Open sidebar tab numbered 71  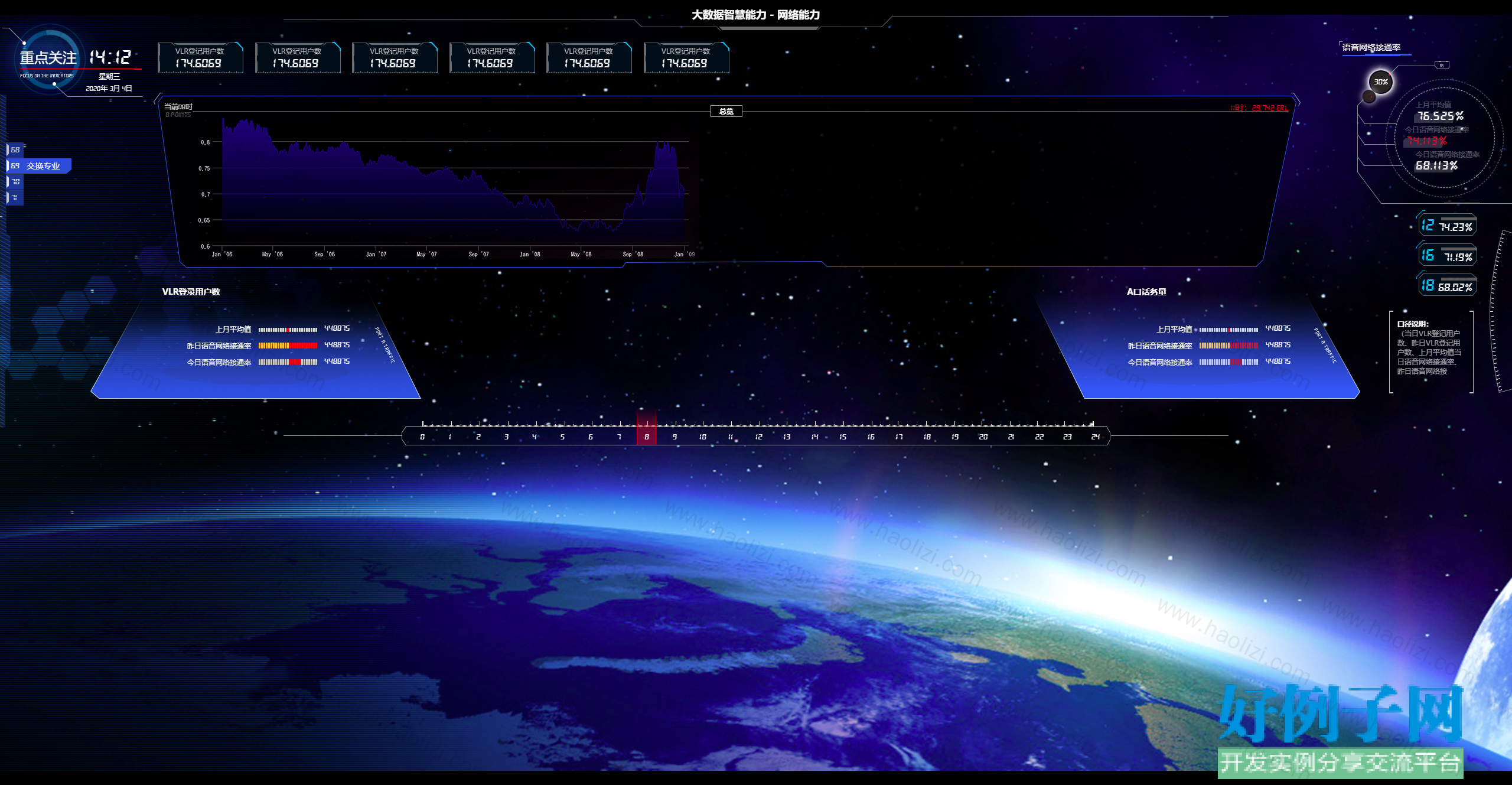point(15,198)
